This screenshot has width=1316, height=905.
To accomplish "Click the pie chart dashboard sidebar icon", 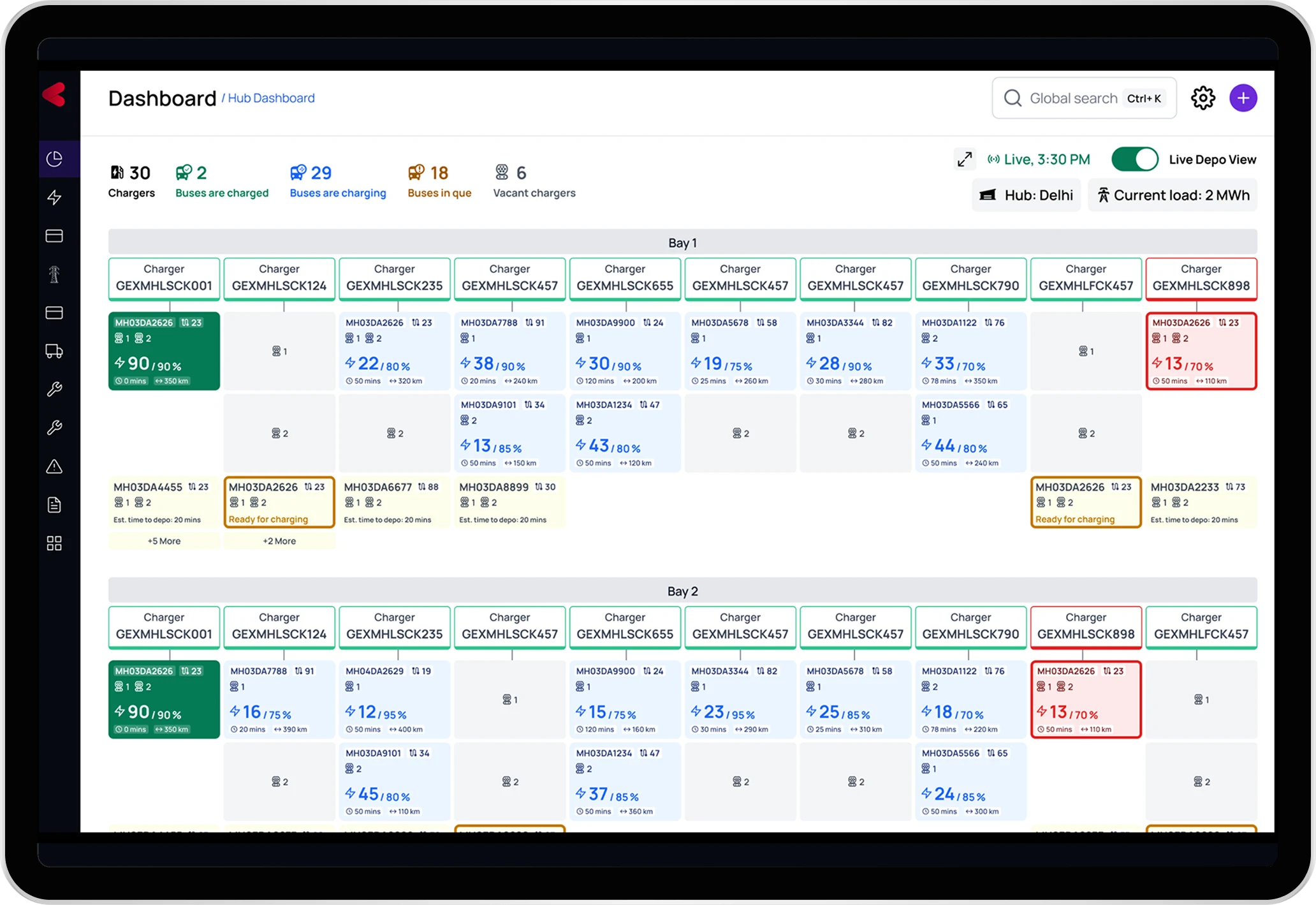I will pos(55,159).
